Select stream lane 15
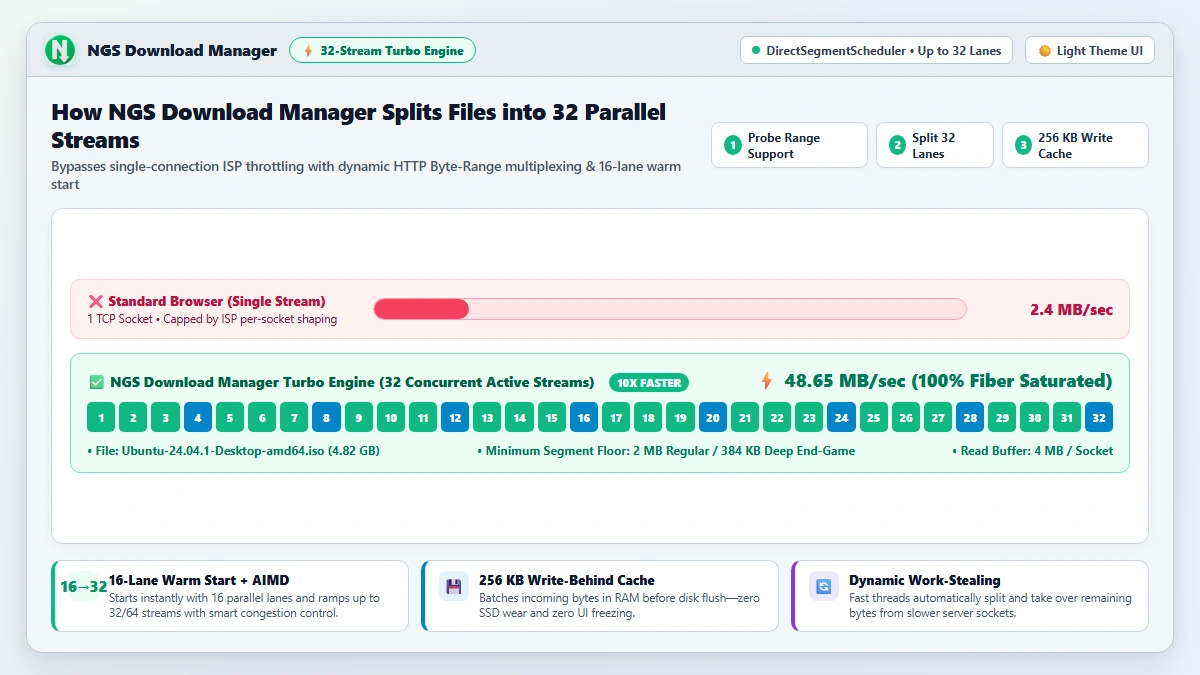This screenshot has height=675, width=1200. (x=552, y=417)
